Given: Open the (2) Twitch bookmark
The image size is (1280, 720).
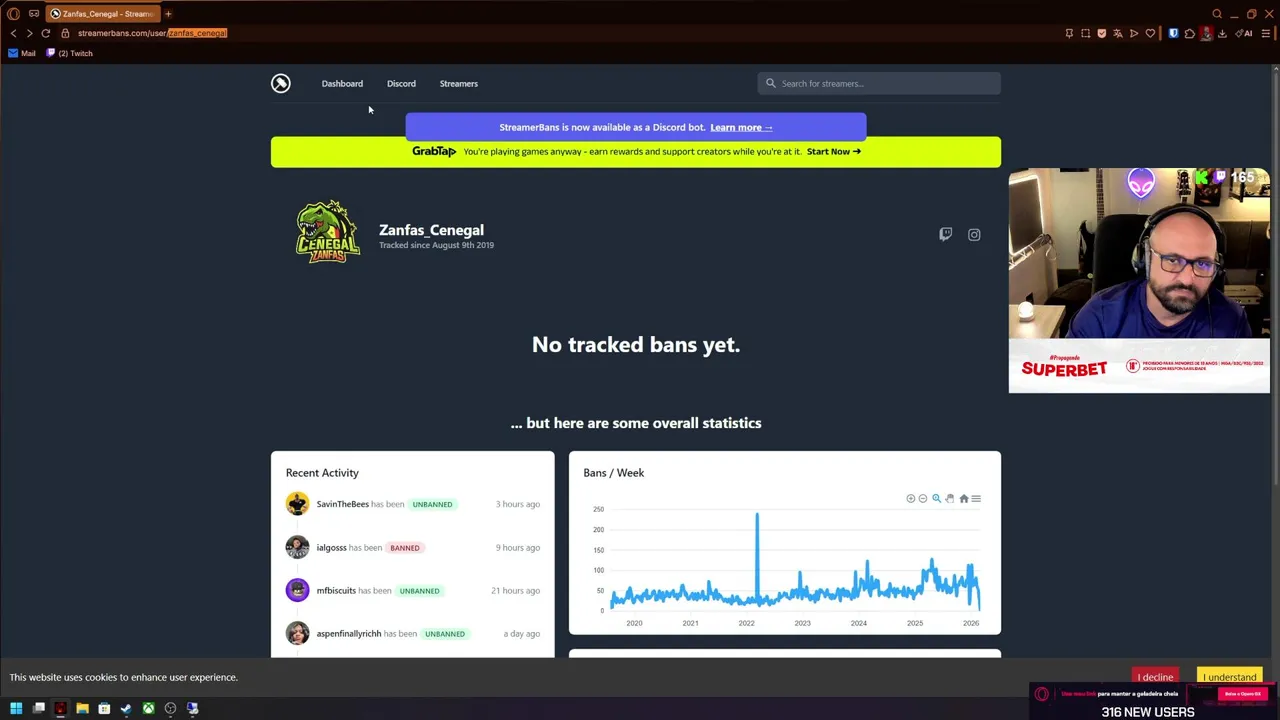Looking at the screenshot, I should (x=69, y=53).
